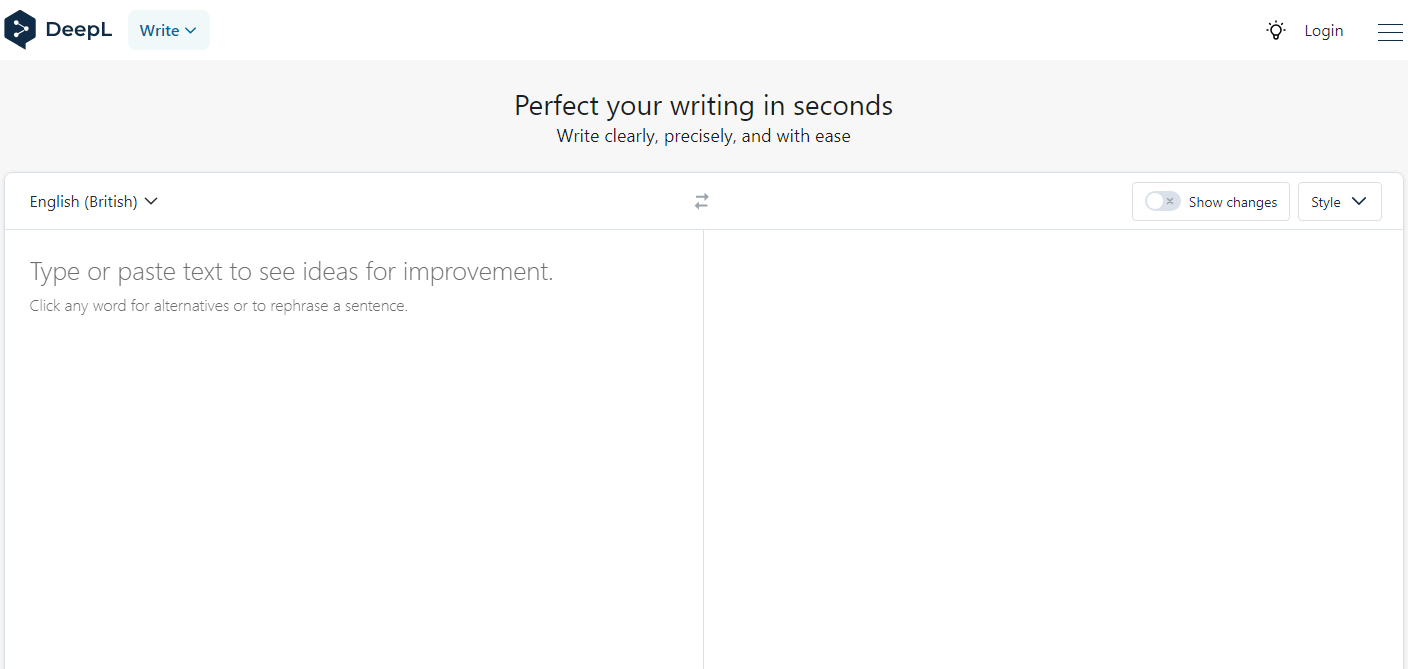The image size is (1408, 669).
Task: Click the DeepL brand name text
Action: click(80, 29)
